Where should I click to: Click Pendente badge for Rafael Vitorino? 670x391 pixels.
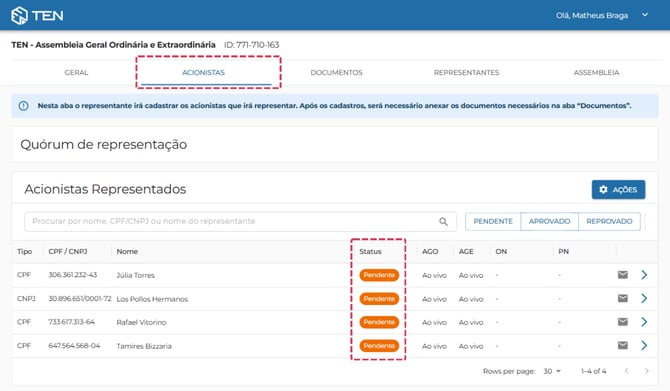[x=379, y=322]
